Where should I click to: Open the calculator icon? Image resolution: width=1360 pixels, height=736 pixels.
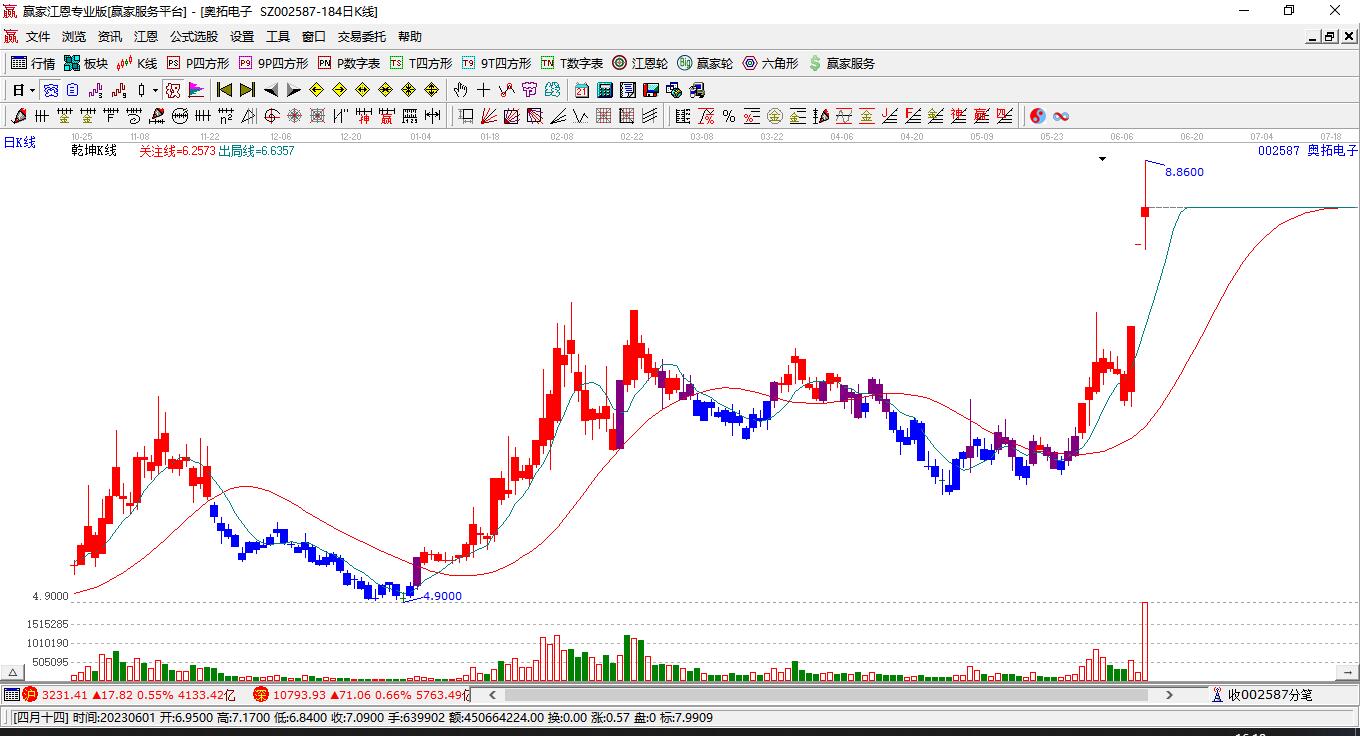(x=605, y=90)
